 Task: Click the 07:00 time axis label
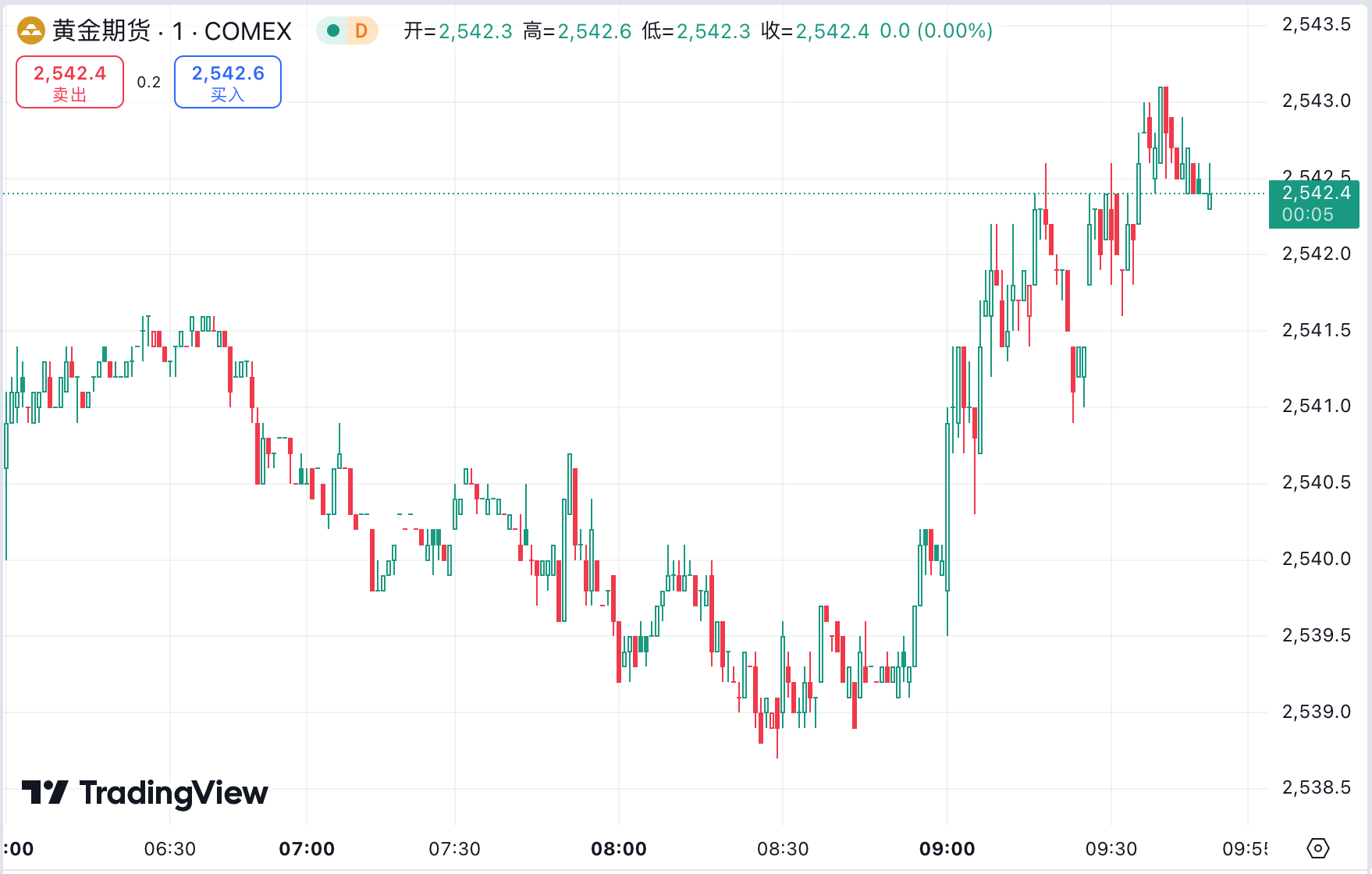pyautogui.click(x=307, y=849)
